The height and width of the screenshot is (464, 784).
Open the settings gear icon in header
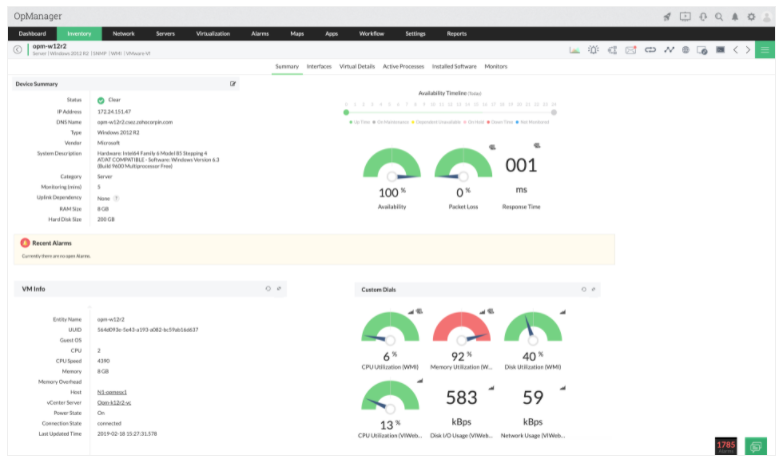(751, 16)
